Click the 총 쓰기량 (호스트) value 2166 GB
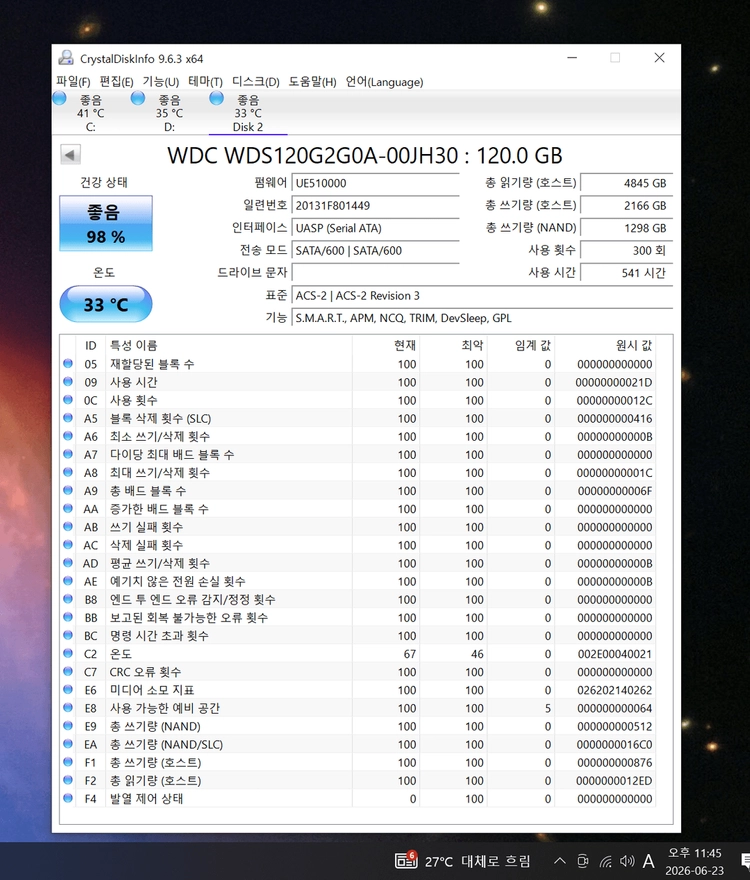The width and height of the screenshot is (750, 880). tap(626, 205)
